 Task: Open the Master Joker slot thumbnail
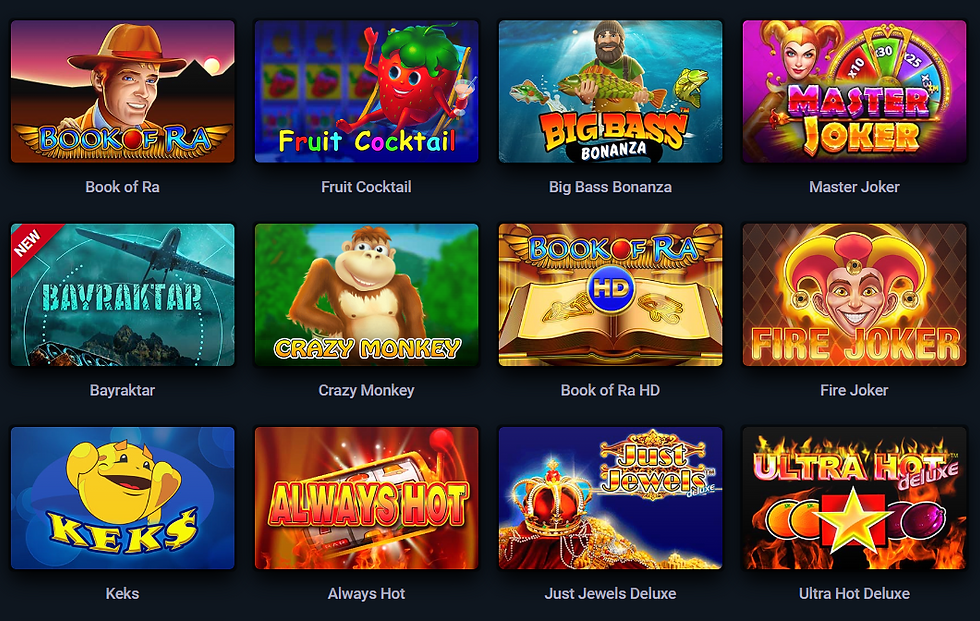coord(854,91)
